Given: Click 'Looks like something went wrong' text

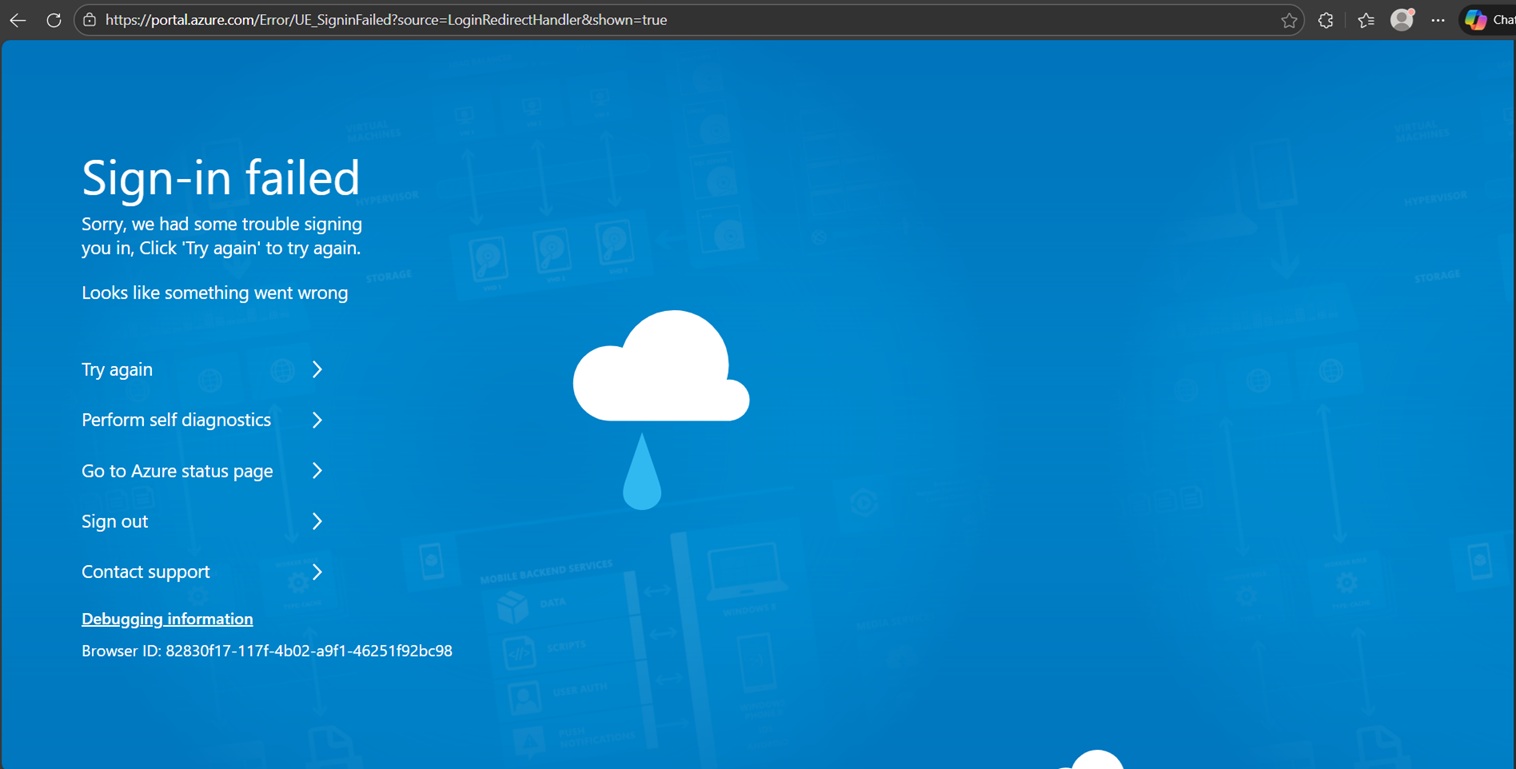Looking at the screenshot, I should (x=215, y=293).
